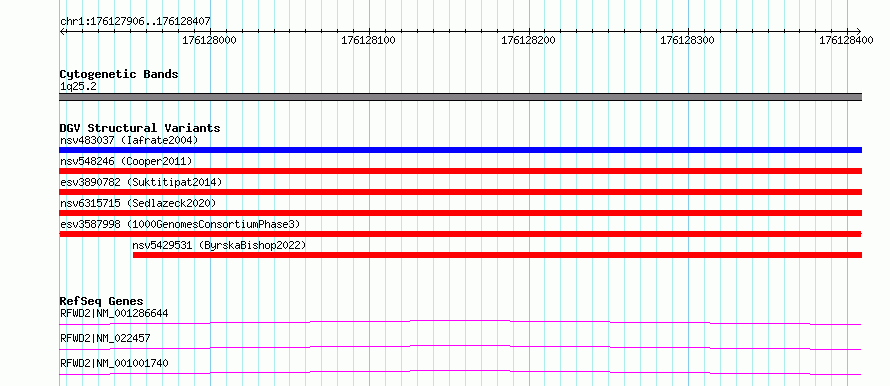The width and height of the screenshot is (890, 386).
Task: Click the red nsv6315715 variant bar
Action: (x=461, y=213)
